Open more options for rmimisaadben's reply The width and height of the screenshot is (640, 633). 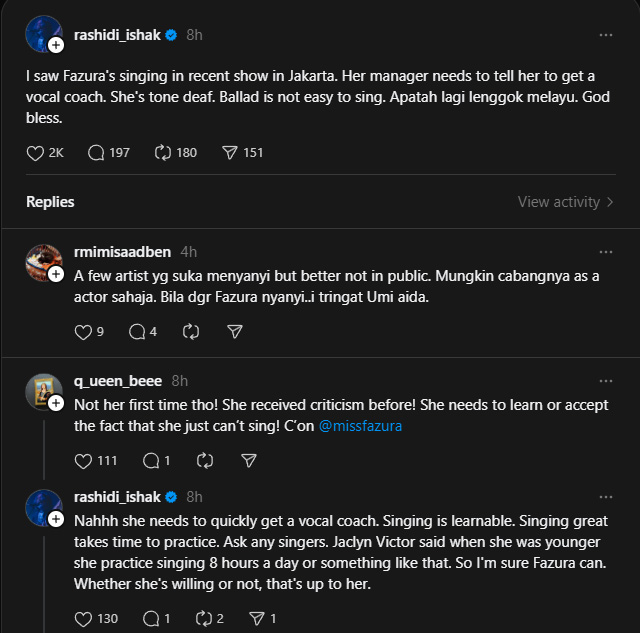(606, 252)
